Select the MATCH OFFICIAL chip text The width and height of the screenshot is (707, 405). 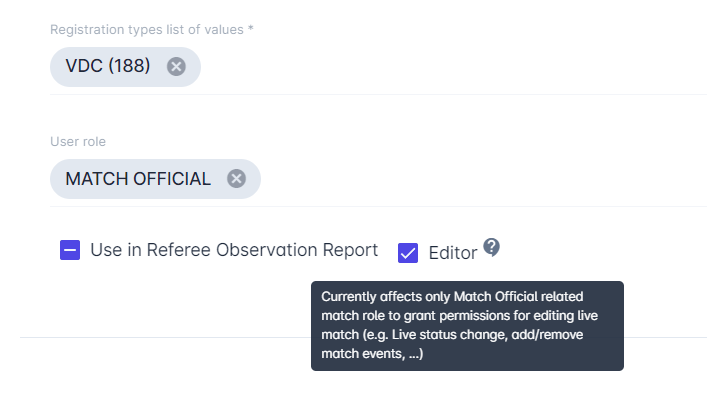138,179
